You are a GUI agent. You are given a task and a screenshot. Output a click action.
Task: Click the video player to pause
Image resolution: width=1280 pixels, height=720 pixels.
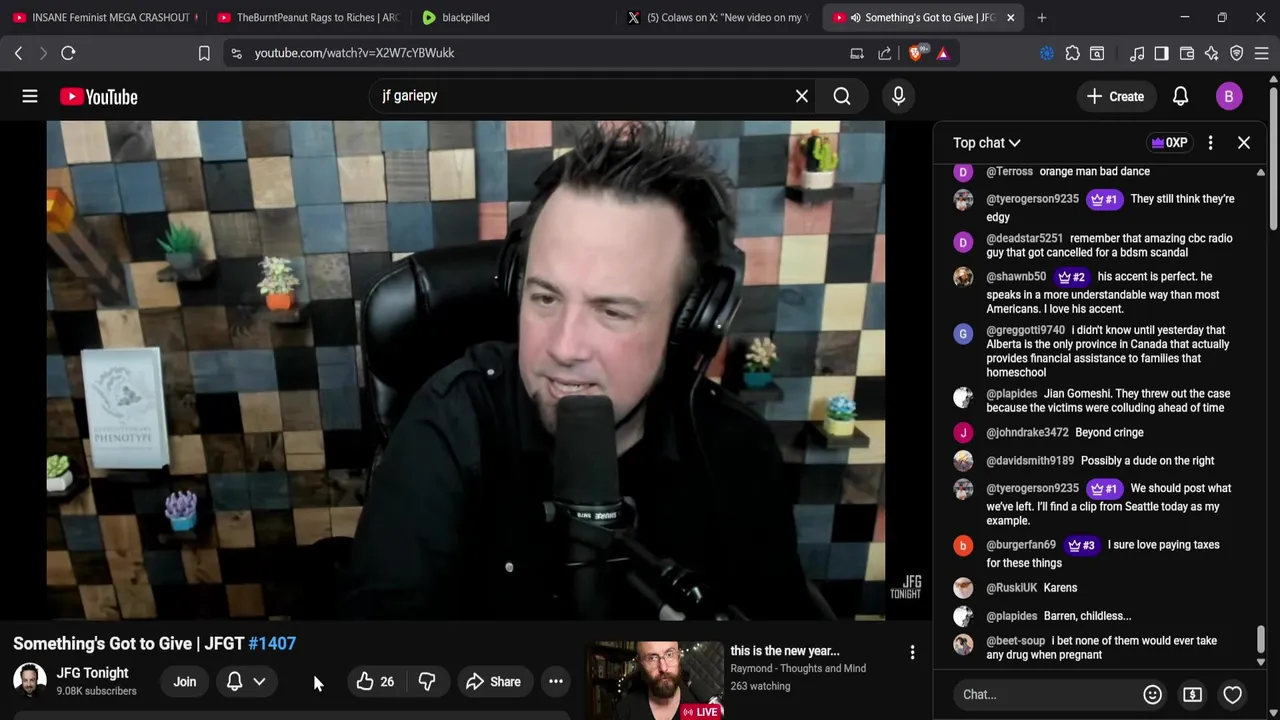[x=465, y=370]
